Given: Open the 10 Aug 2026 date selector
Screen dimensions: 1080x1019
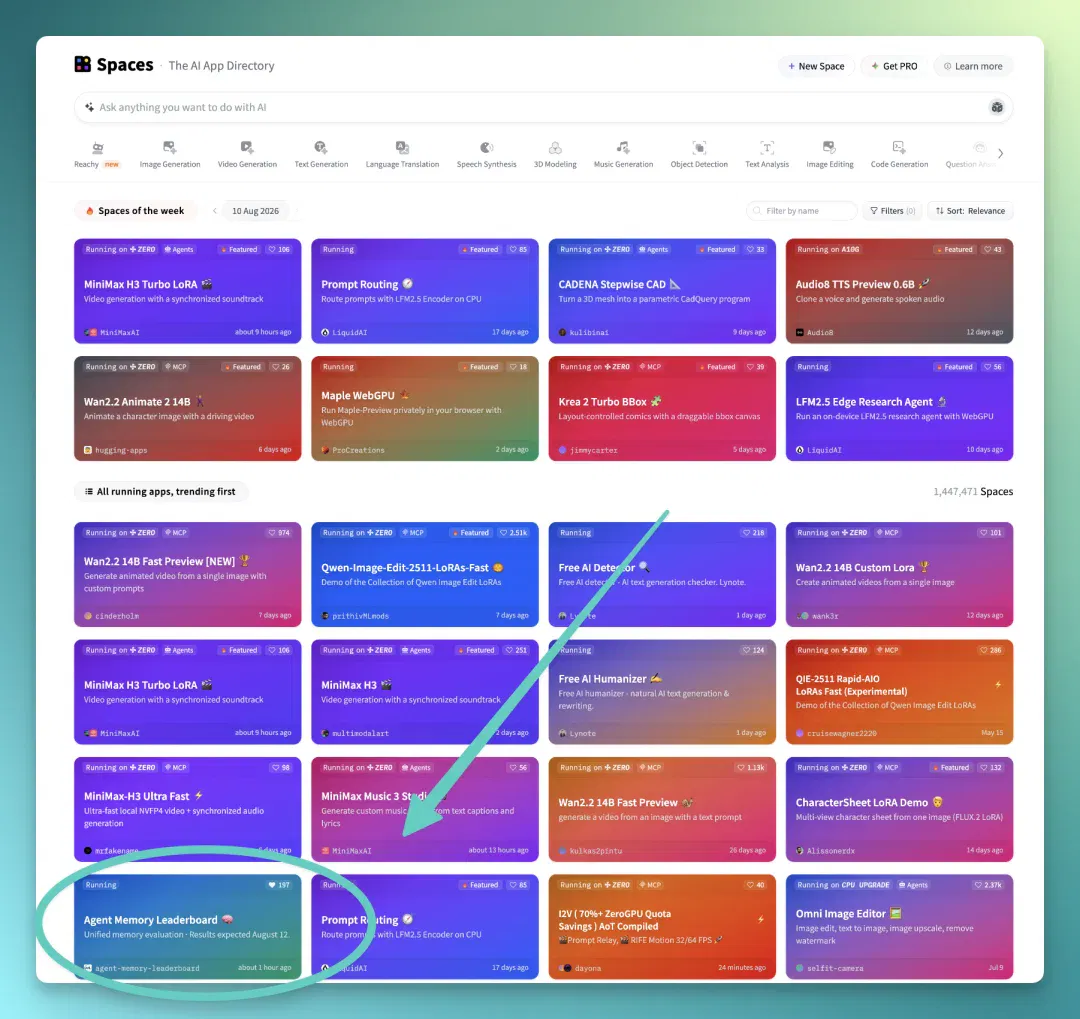Looking at the screenshot, I should click(x=256, y=211).
